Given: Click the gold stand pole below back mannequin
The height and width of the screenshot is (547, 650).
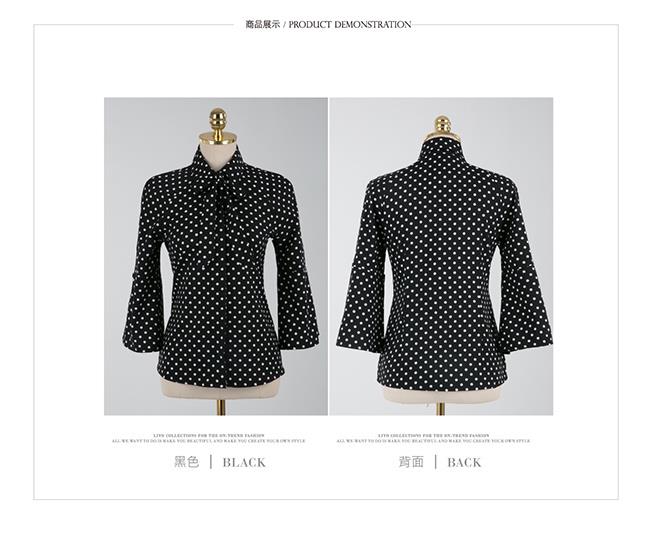Looking at the screenshot, I should (x=441, y=409).
